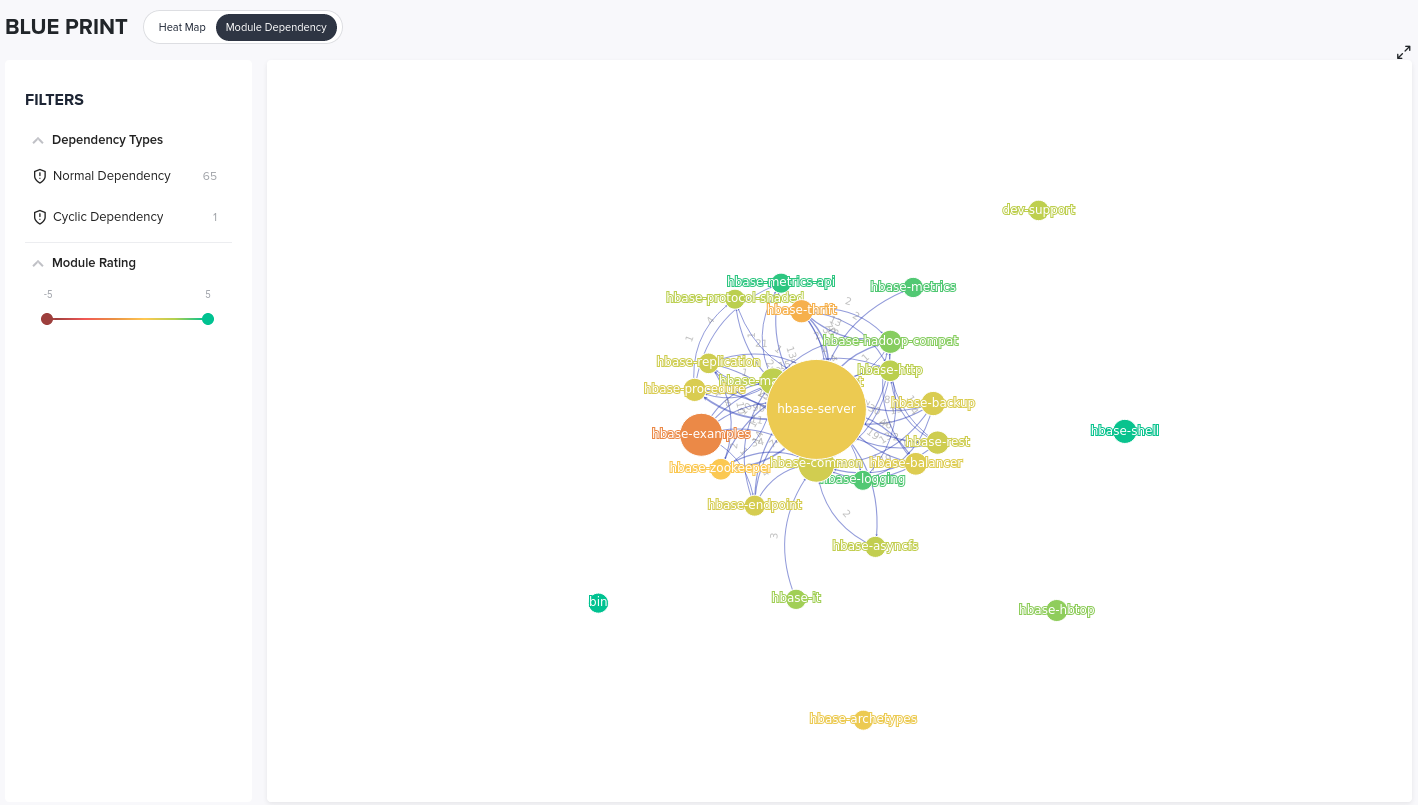Toggle the Normal Dependency filter
This screenshot has height=805, width=1418.
[124, 176]
